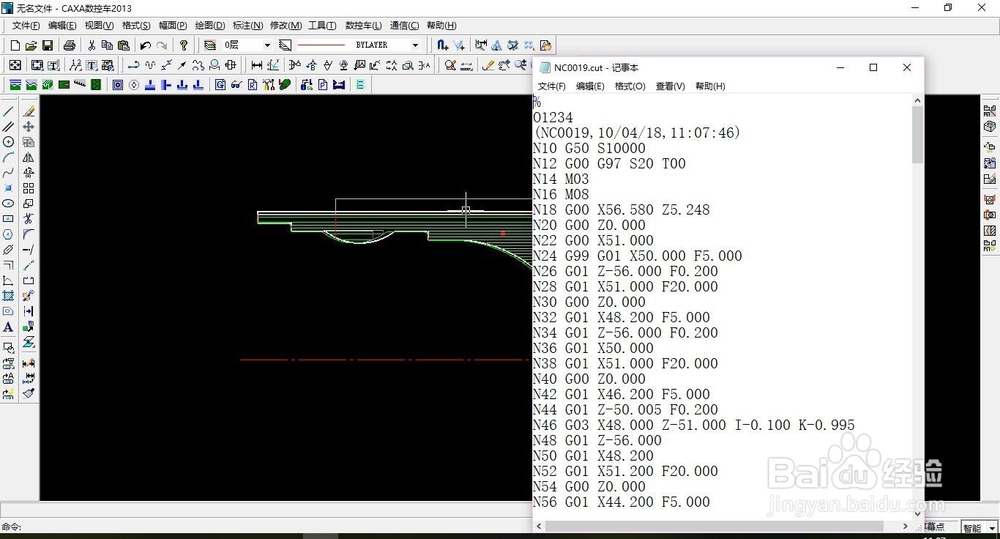The width and height of the screenshot is (1000, 539).
Task: Print the drawing via printer icon
Action: tap(70, 45)
